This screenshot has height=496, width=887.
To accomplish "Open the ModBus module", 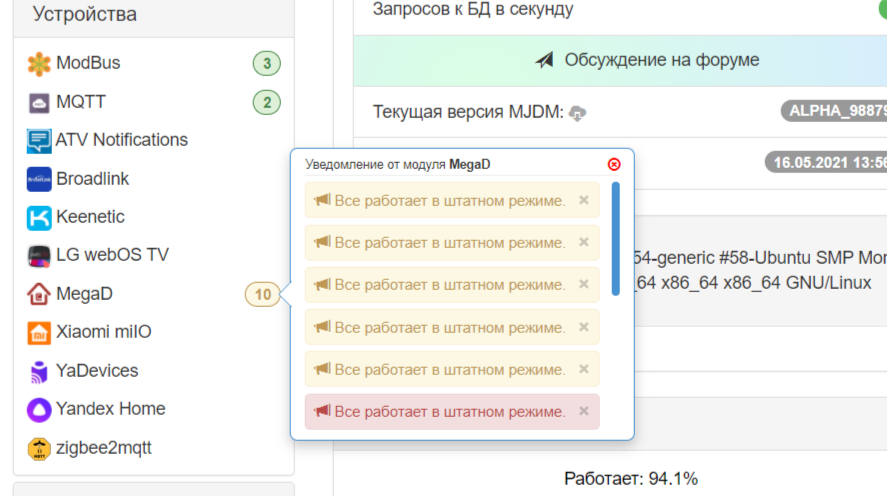I will click(88, 63).
